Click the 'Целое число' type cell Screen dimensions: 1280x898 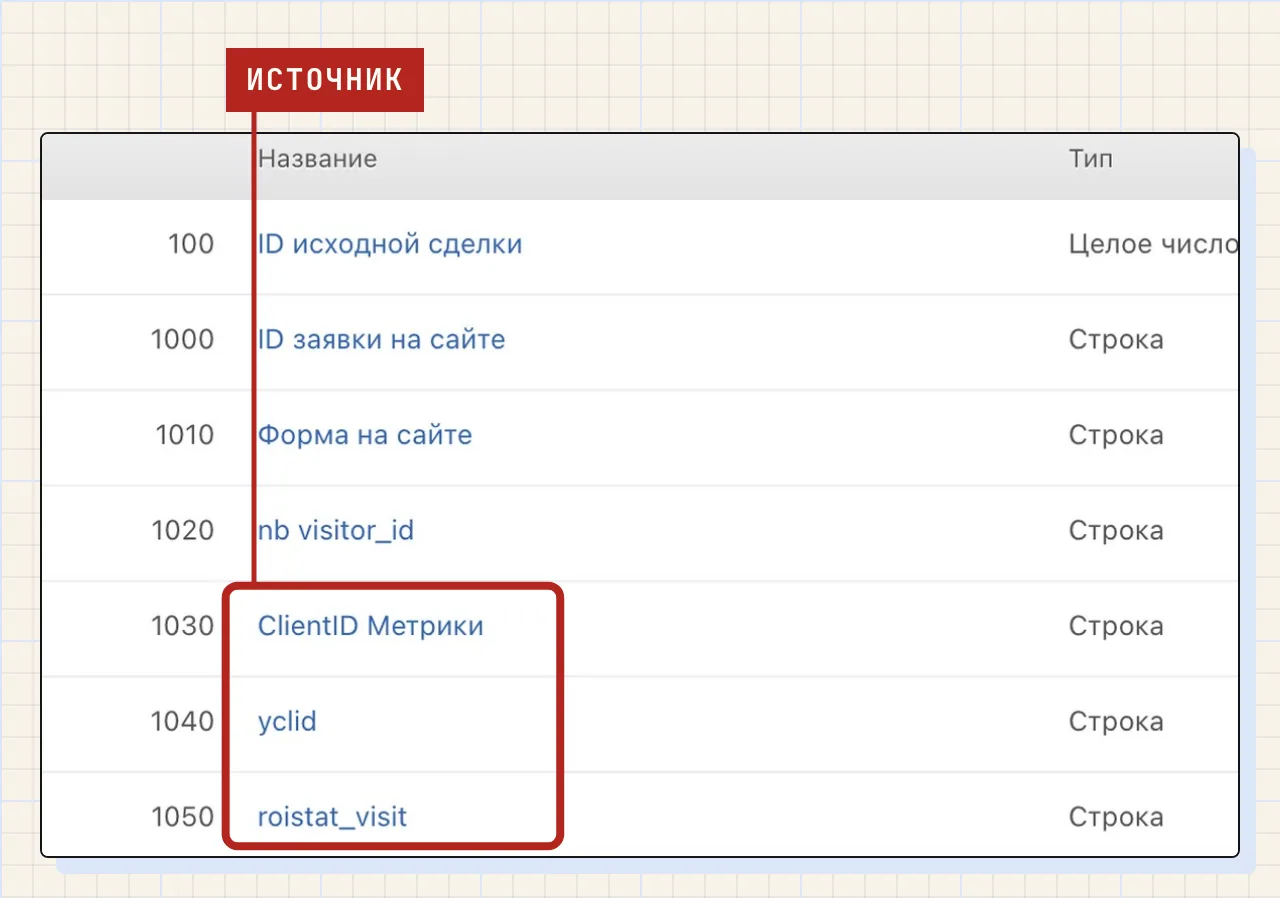[x=1153, y=244]
